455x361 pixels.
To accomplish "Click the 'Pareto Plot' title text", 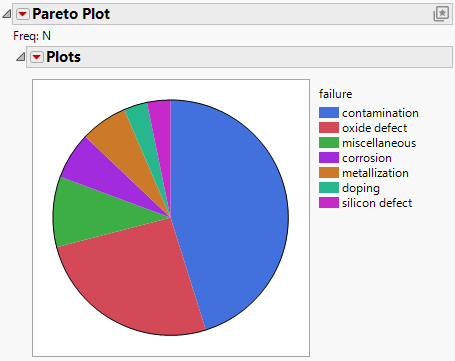I will point(71,14).
